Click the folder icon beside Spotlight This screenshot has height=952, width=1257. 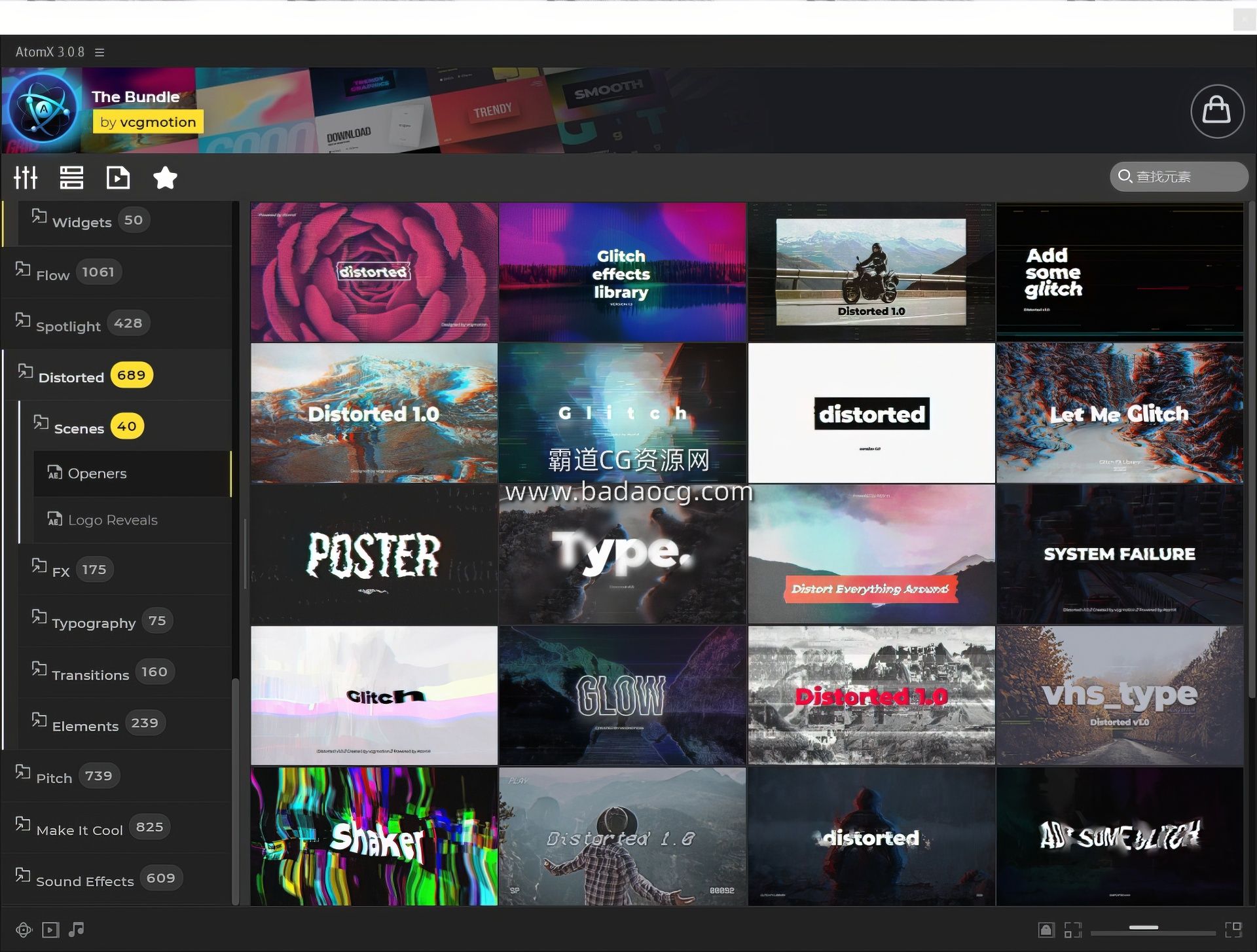[23, 320]
